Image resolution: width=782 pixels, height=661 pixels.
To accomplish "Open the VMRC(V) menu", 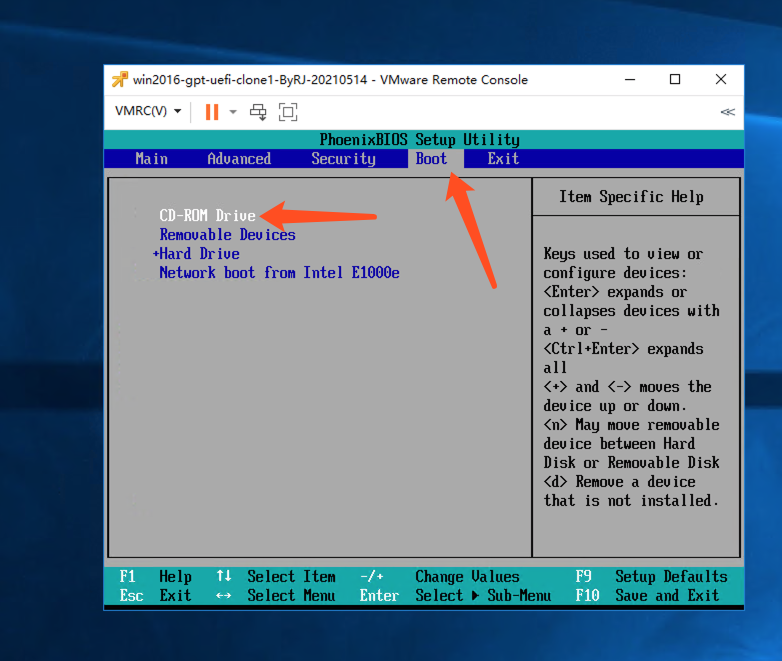I will [x=148, y=111].
